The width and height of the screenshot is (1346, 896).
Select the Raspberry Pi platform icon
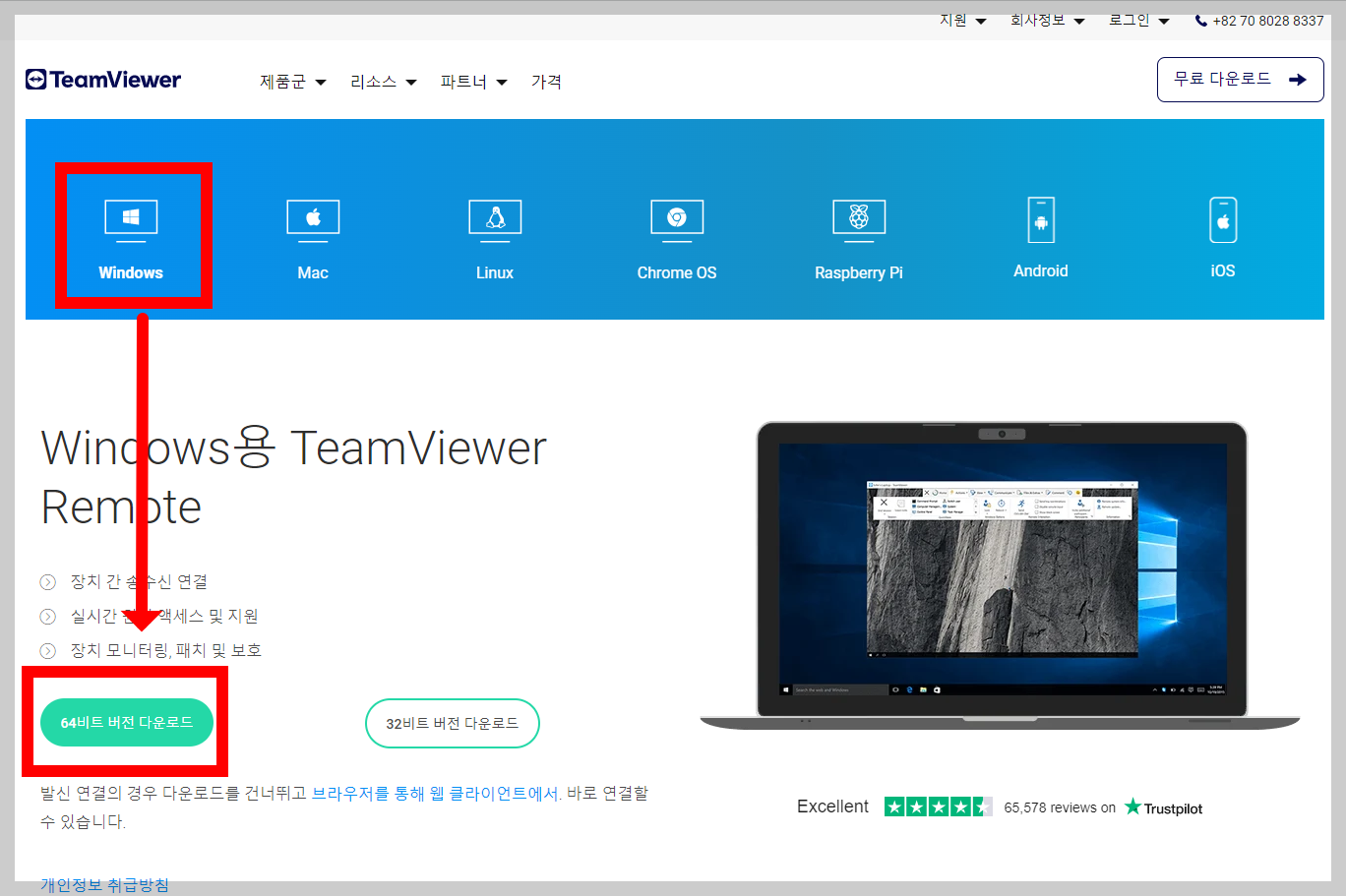[858, 218]
